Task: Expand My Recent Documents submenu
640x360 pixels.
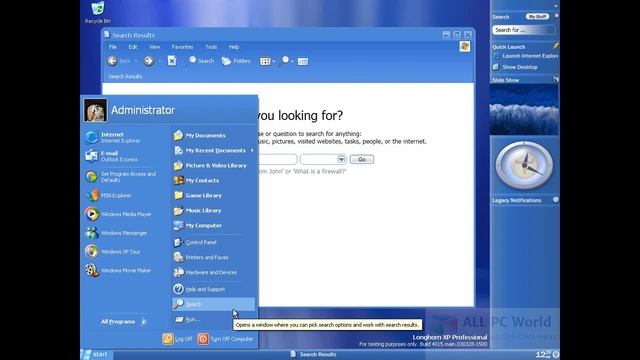Action: (x=213, y=151)
